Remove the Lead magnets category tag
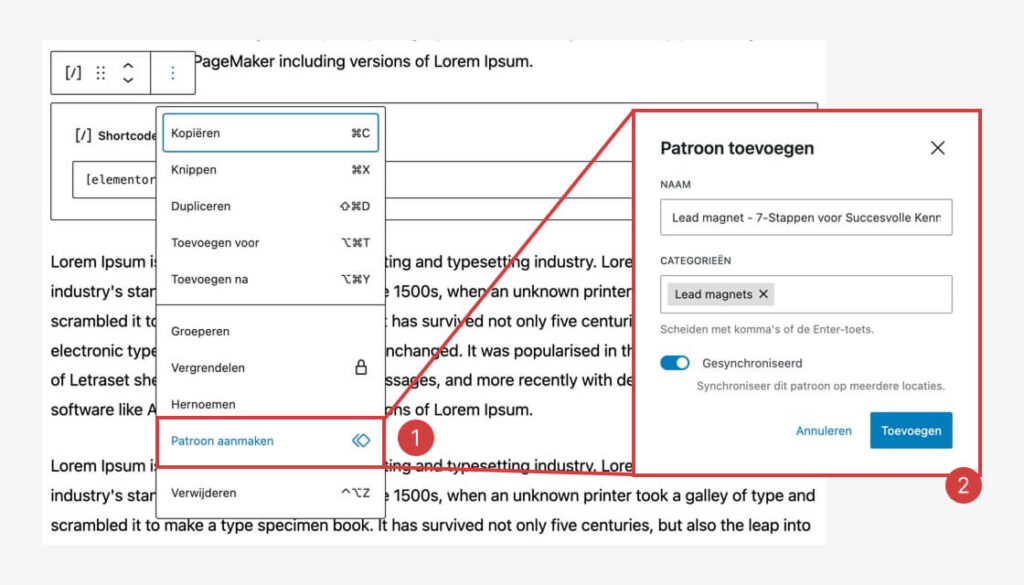 [x=763, y=294]
